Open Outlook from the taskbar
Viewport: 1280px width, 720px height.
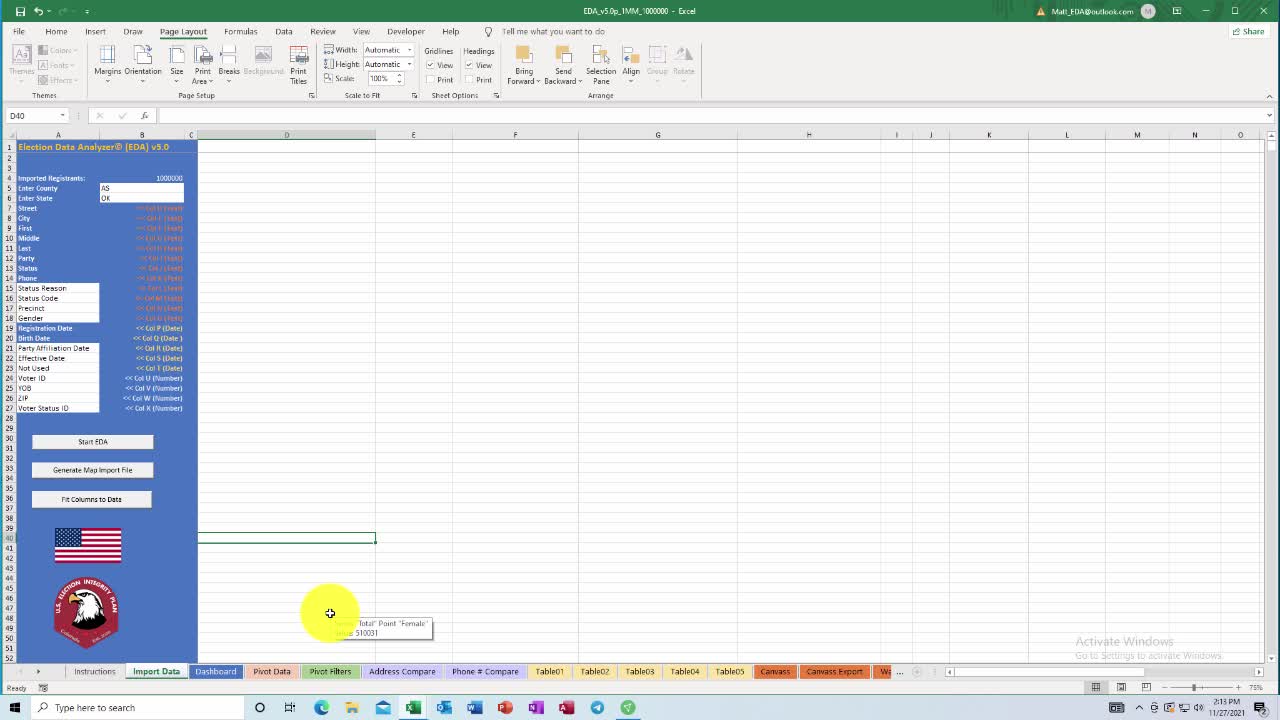click(x=444, y=707)
